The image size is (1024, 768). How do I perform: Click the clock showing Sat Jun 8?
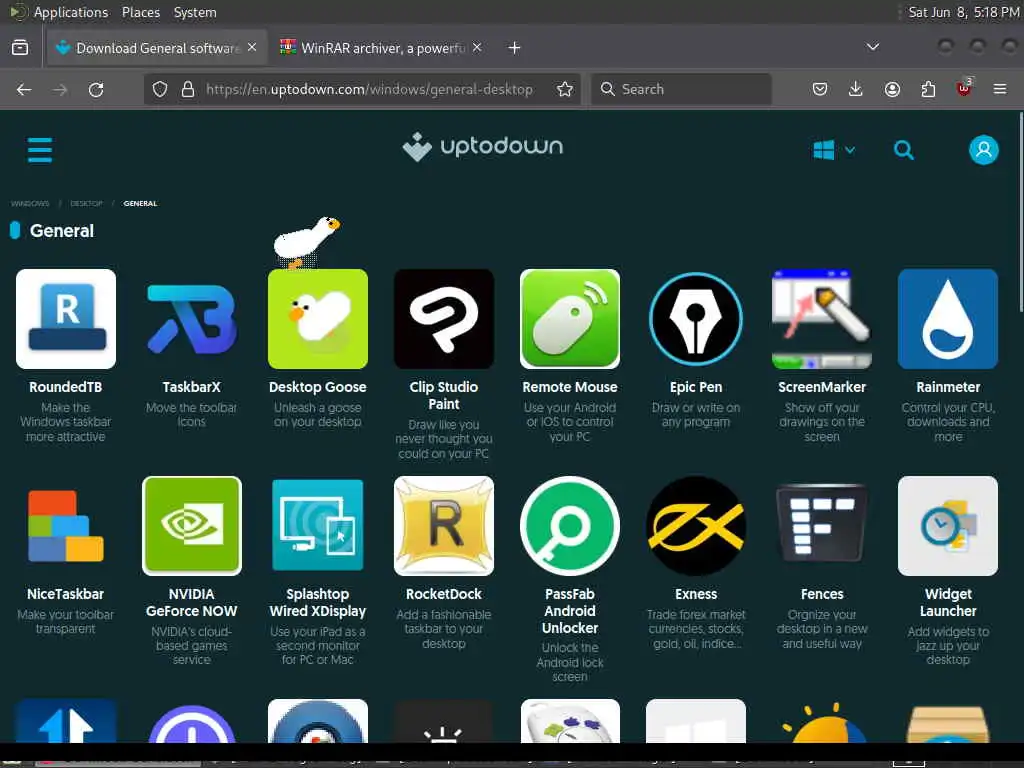[x=964, y=12]
